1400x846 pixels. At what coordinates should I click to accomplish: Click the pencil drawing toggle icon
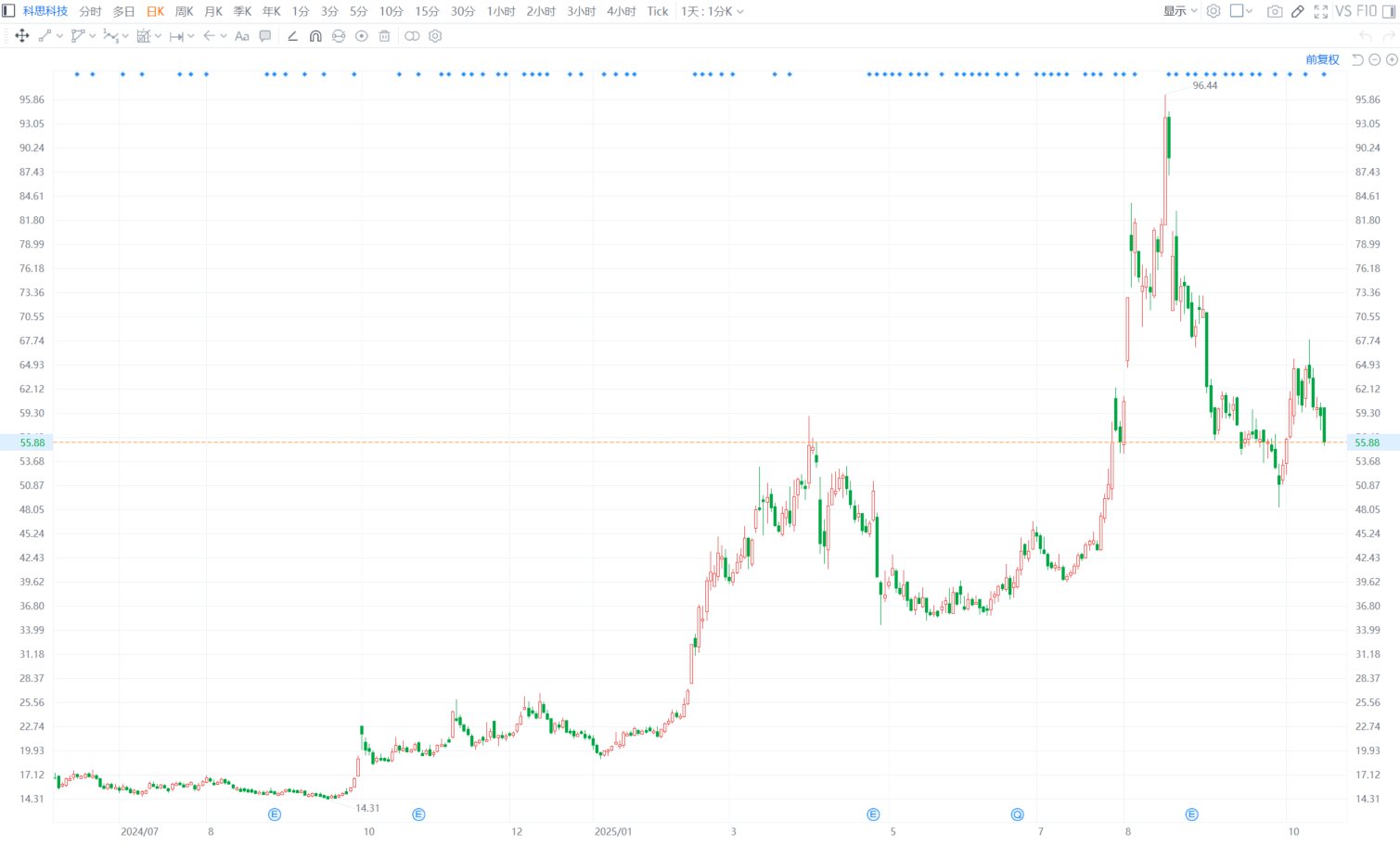[1298, 11]
